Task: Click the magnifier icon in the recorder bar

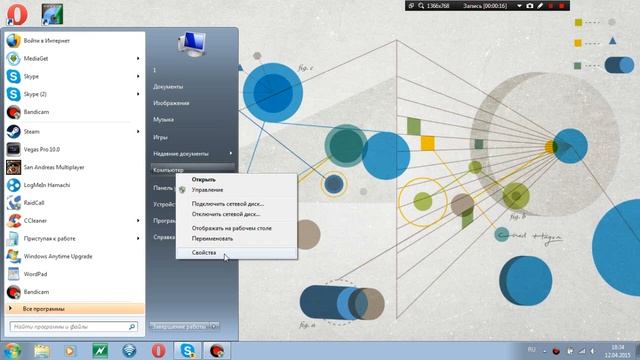Action: 421,6
